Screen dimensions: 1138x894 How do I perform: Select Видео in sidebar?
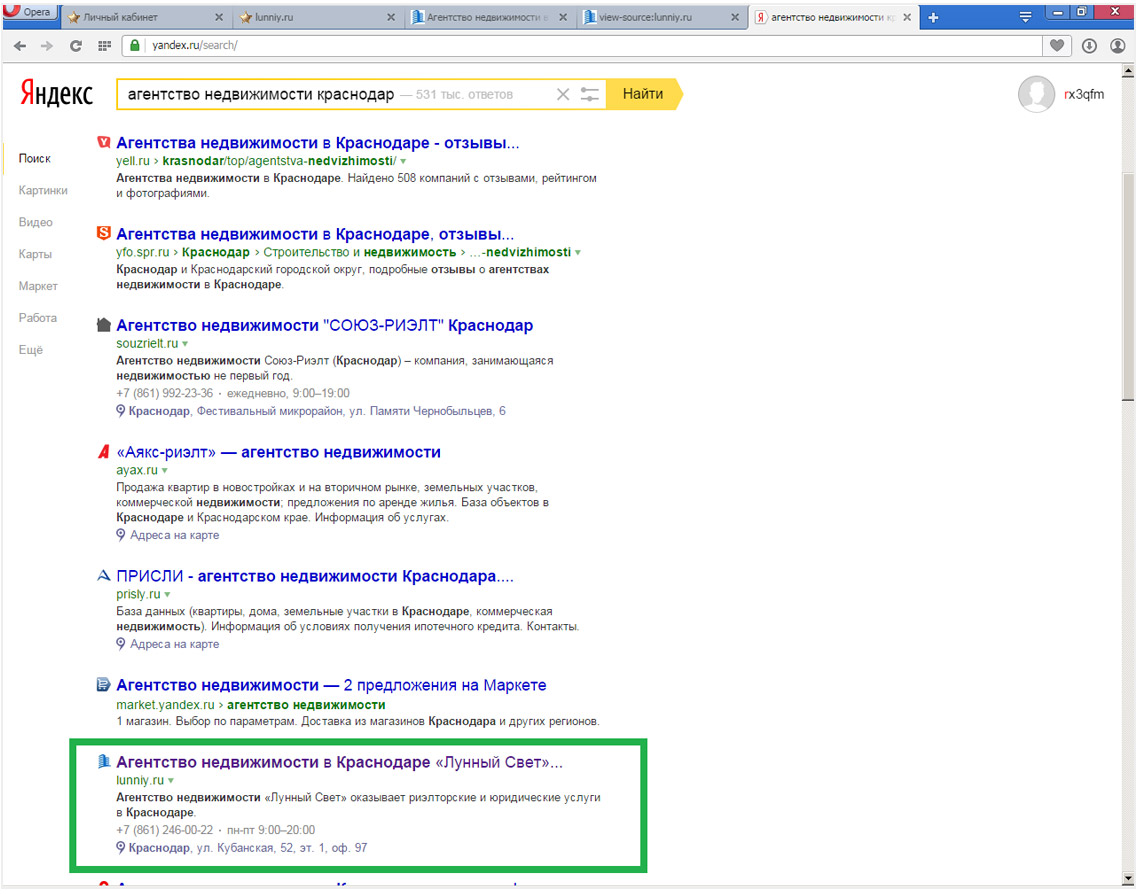[x=36, y=222]
